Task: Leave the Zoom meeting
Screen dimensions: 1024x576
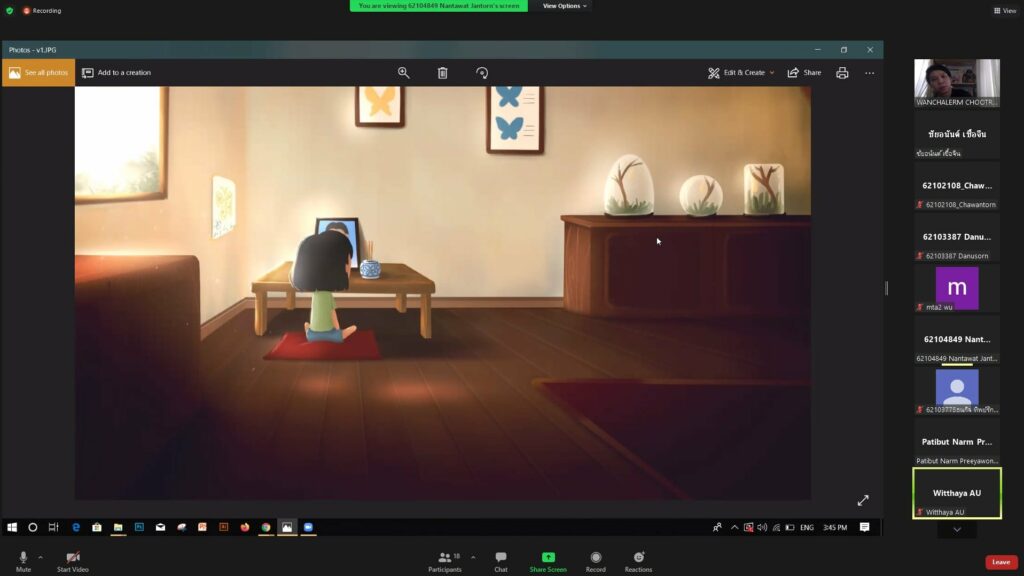Action: click(x=1001, y=562)
